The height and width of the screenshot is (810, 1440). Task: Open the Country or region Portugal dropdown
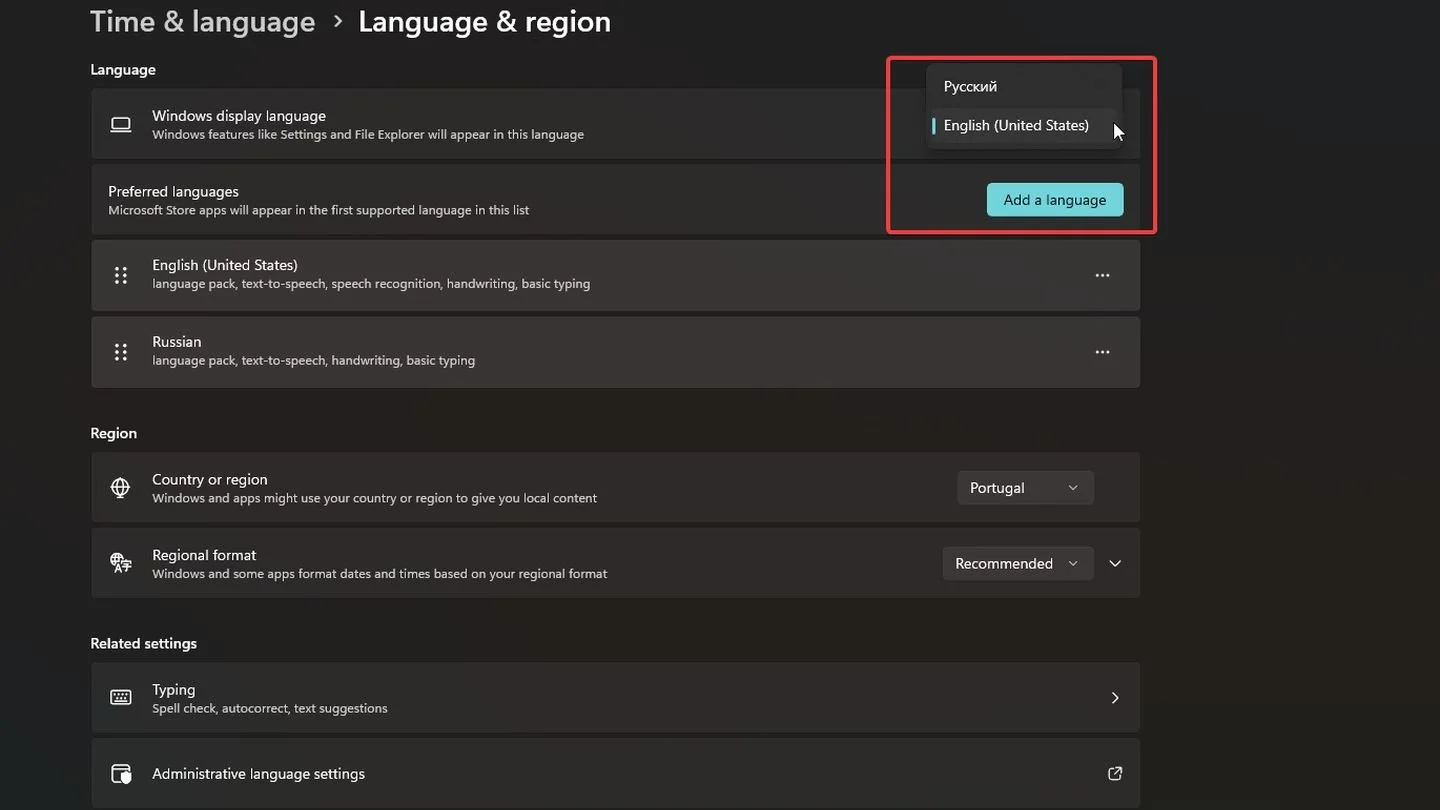click(1025, 488)
